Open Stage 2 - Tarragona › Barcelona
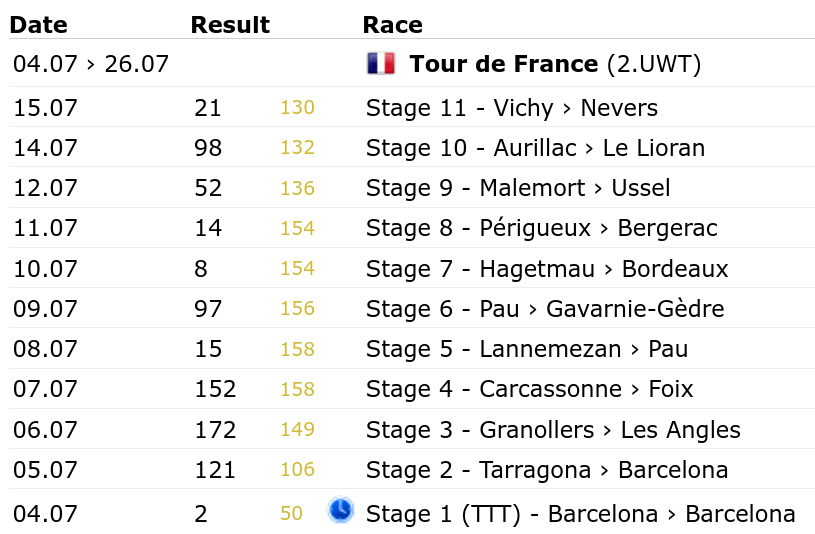 pos(547,470)
